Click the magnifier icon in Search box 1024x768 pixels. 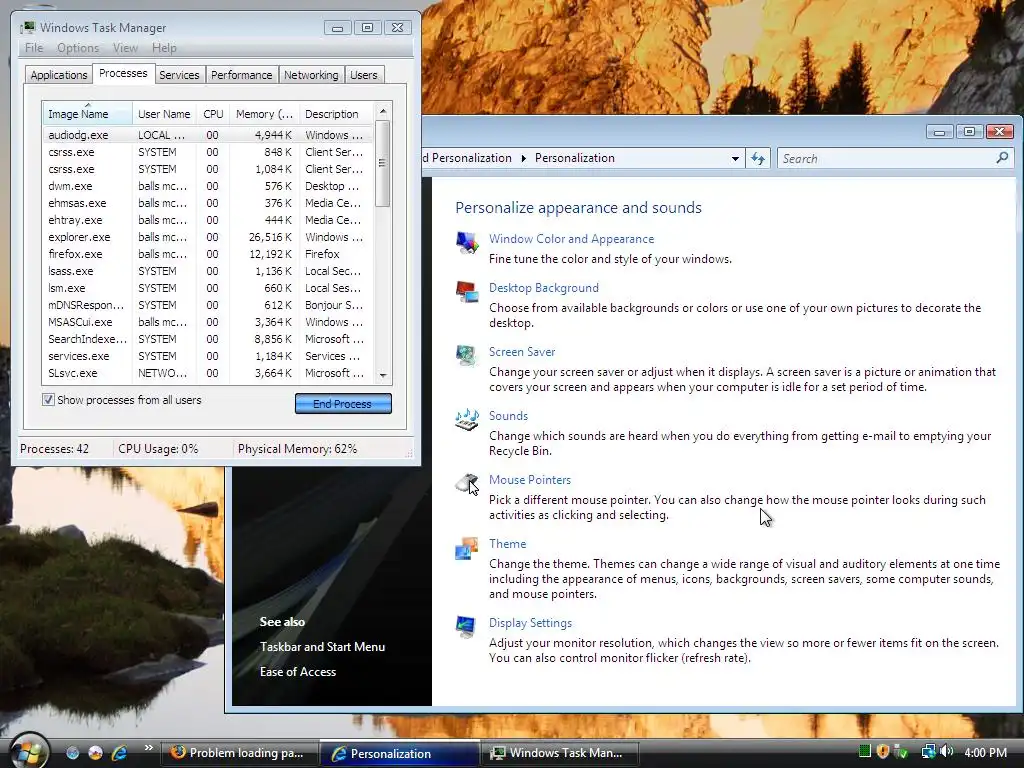[1002, 158]
